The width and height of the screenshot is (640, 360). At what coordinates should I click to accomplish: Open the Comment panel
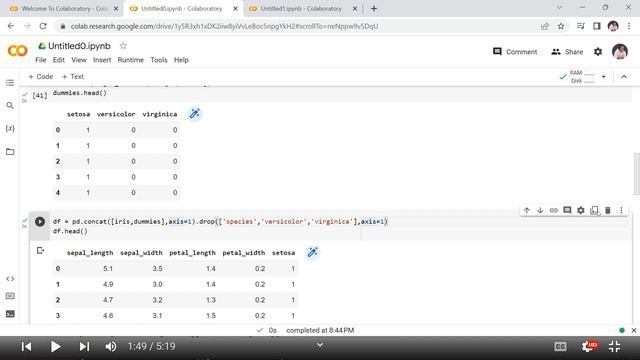click(515, 52)
